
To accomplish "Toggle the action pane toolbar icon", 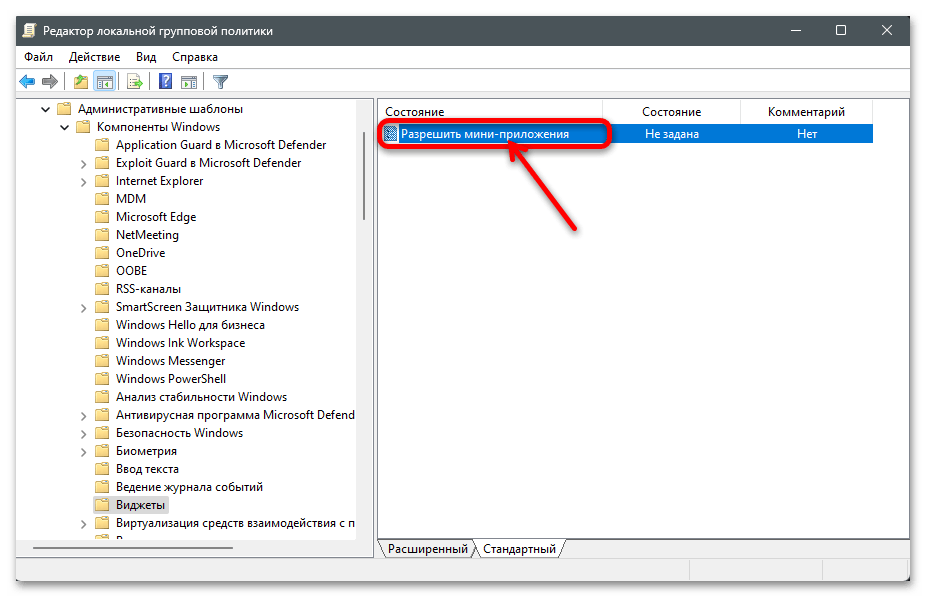I will (189, 81).
